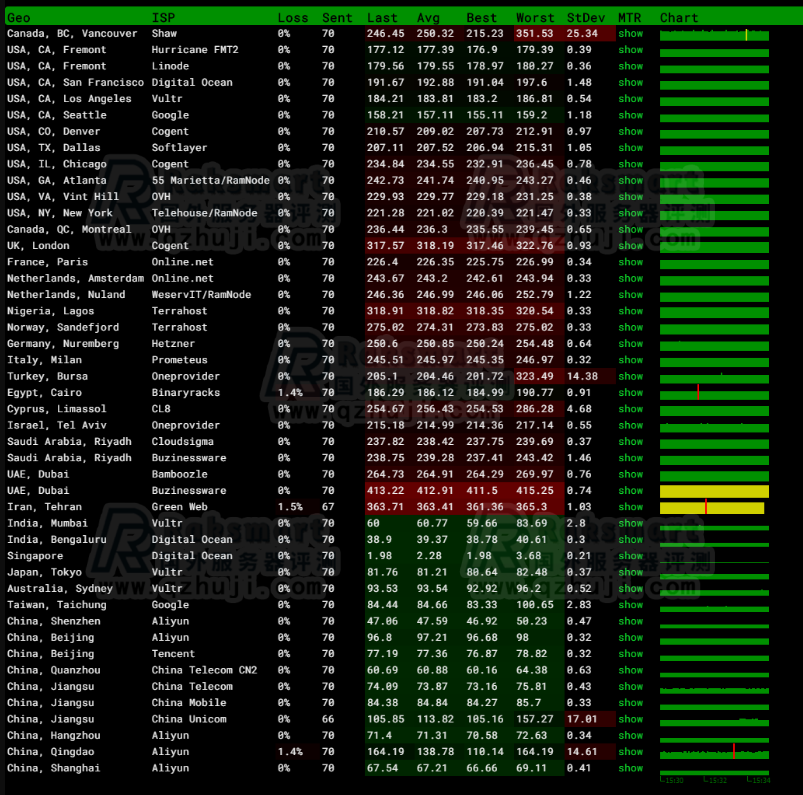Screen dimensions: 803x795
Task: Select the 'WeservIT/RamNode' ISP cell
Action: [201, 295]
